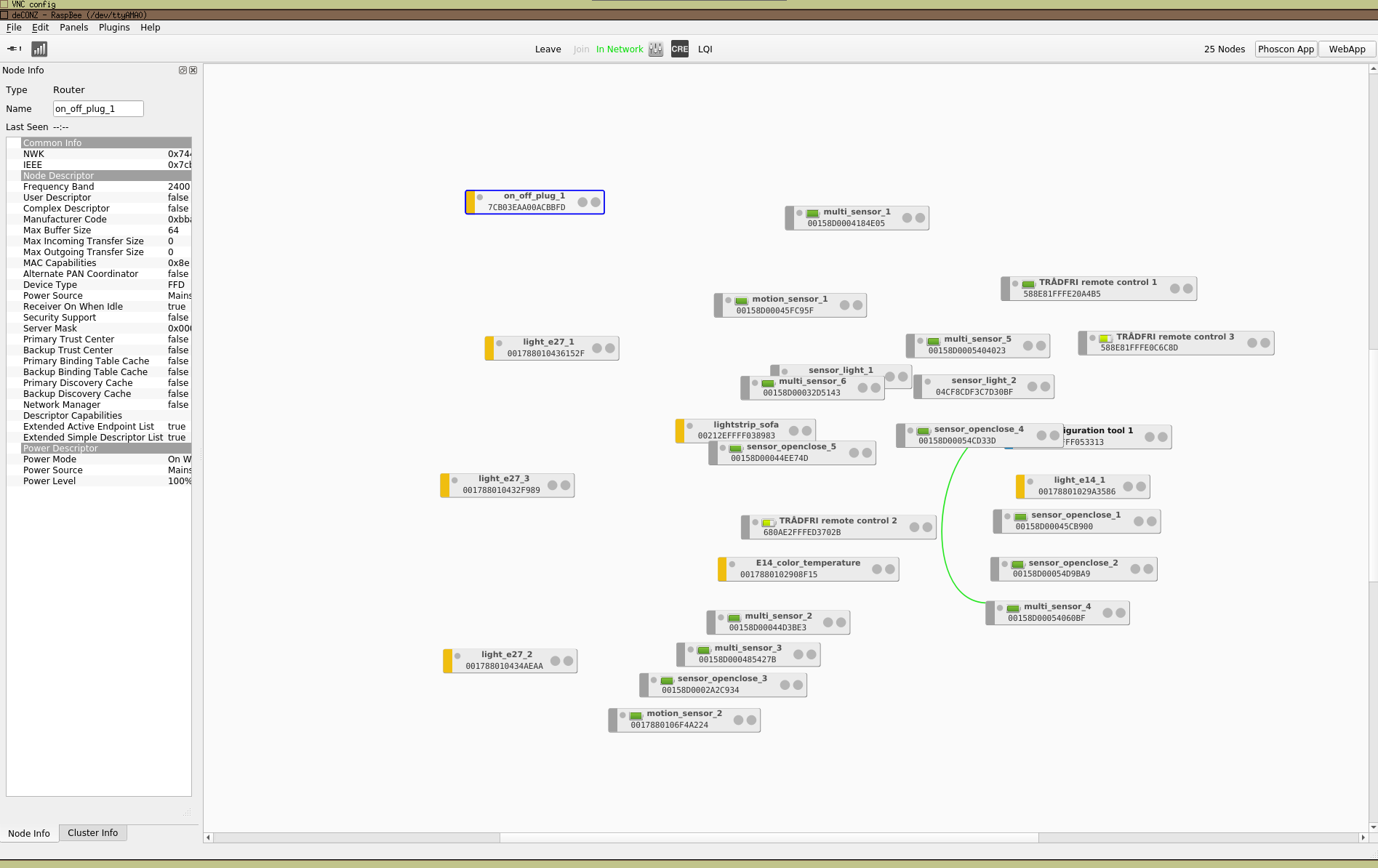This screenshot has height=868, width=1378.
Task: Click the LQI button
Action: [705, 49]
